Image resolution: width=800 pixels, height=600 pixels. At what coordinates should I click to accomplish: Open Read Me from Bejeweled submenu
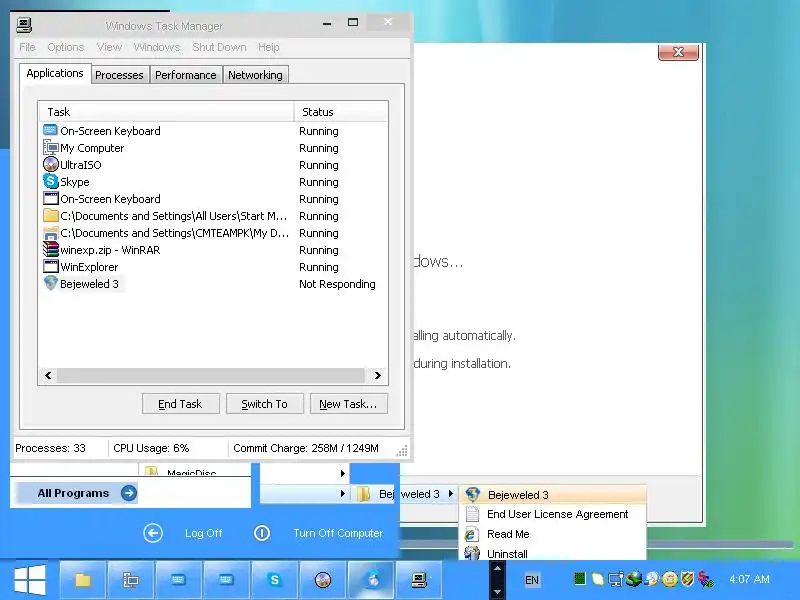click(x=553, y=534)
